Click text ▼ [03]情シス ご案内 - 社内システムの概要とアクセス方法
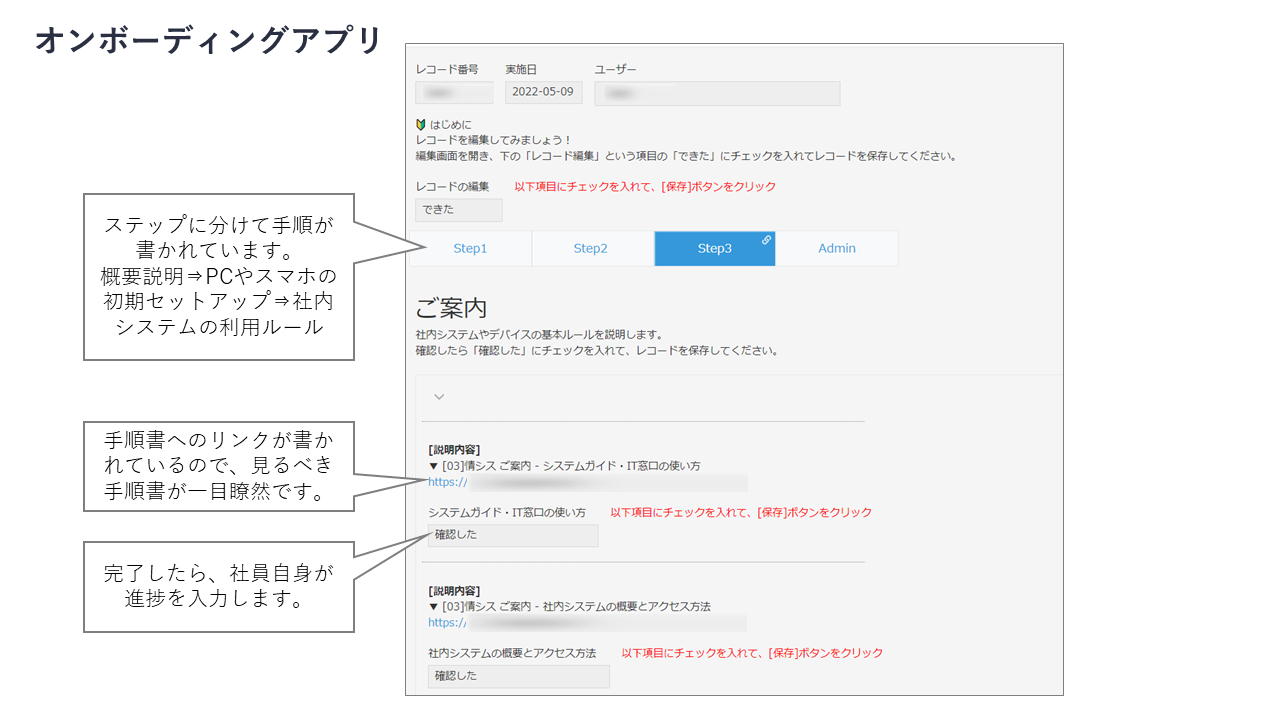 point(569,606)
